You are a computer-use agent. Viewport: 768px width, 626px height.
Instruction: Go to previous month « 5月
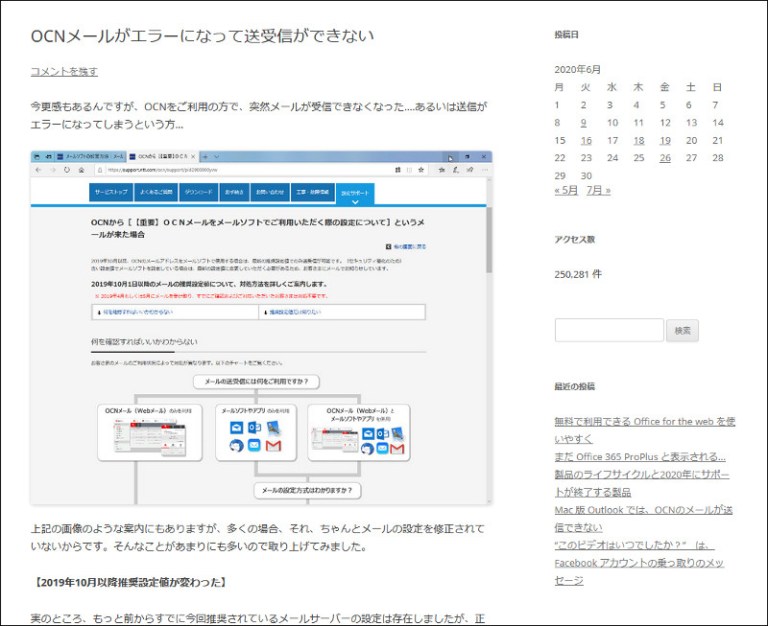[566, 190]
